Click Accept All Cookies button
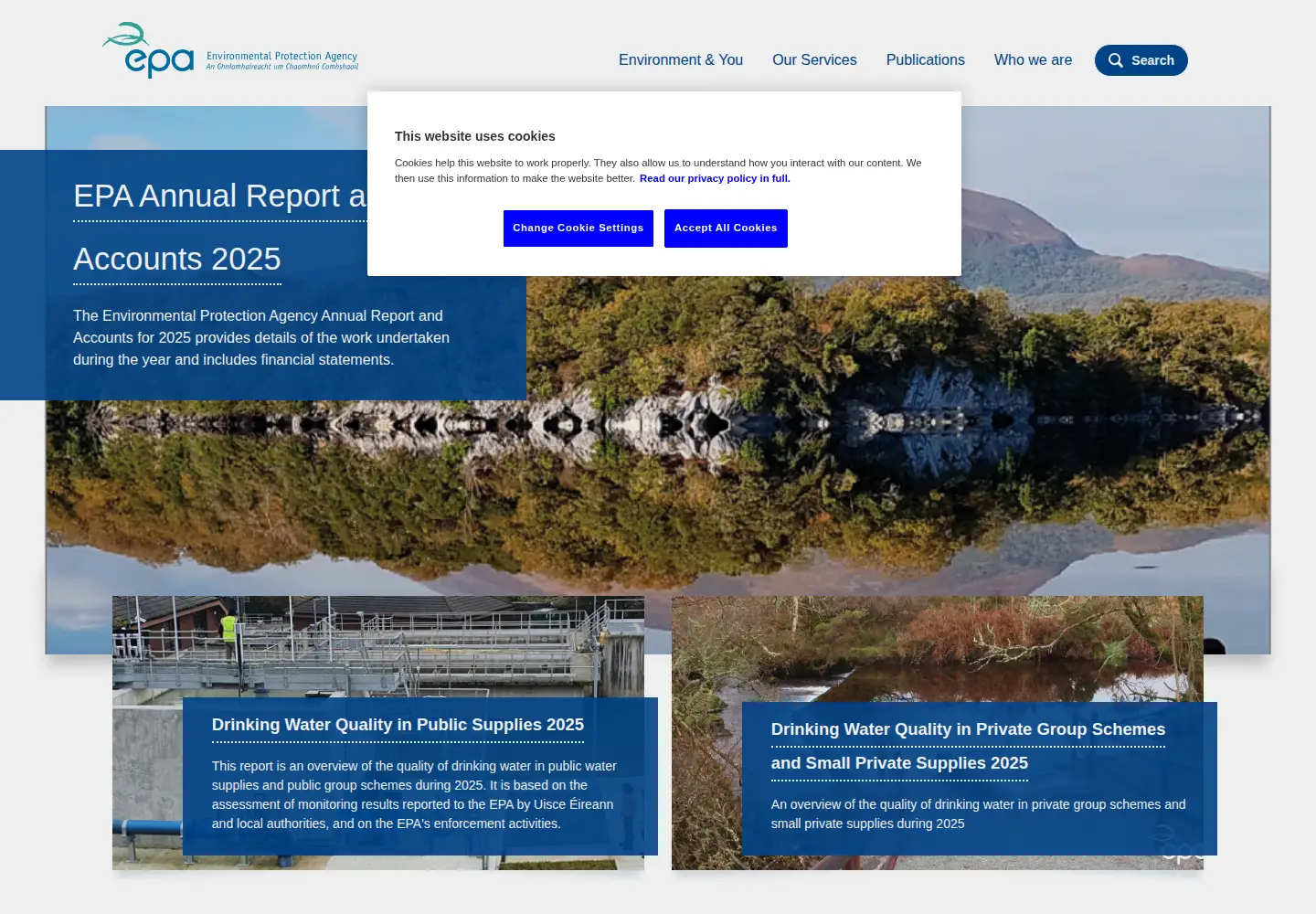 (x=726, y=228)
